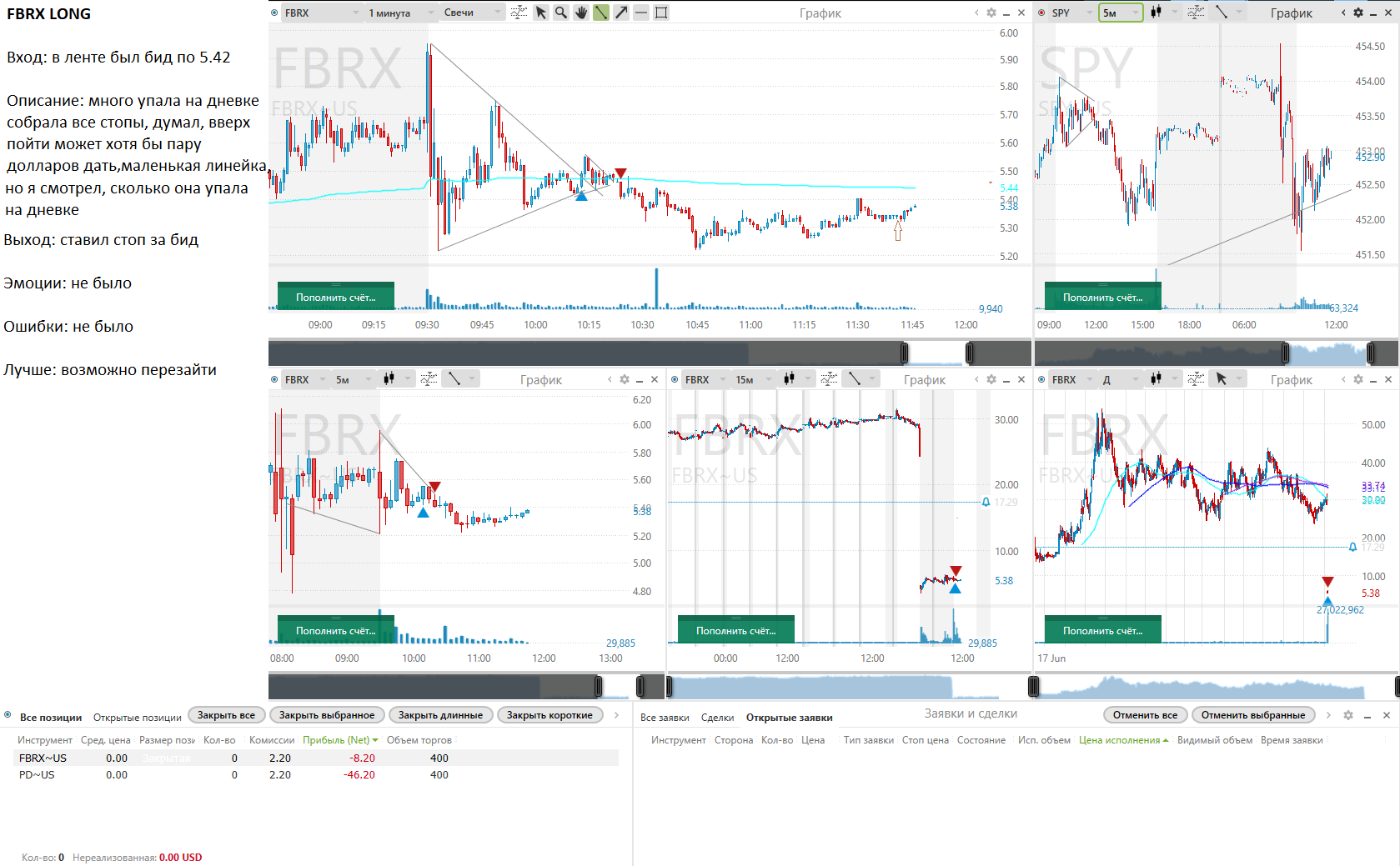Click 'Пополнить счёт...' in FBRX 1-minute chart
Viewport: 1400px width, 866px height.
tap(335, 298)
